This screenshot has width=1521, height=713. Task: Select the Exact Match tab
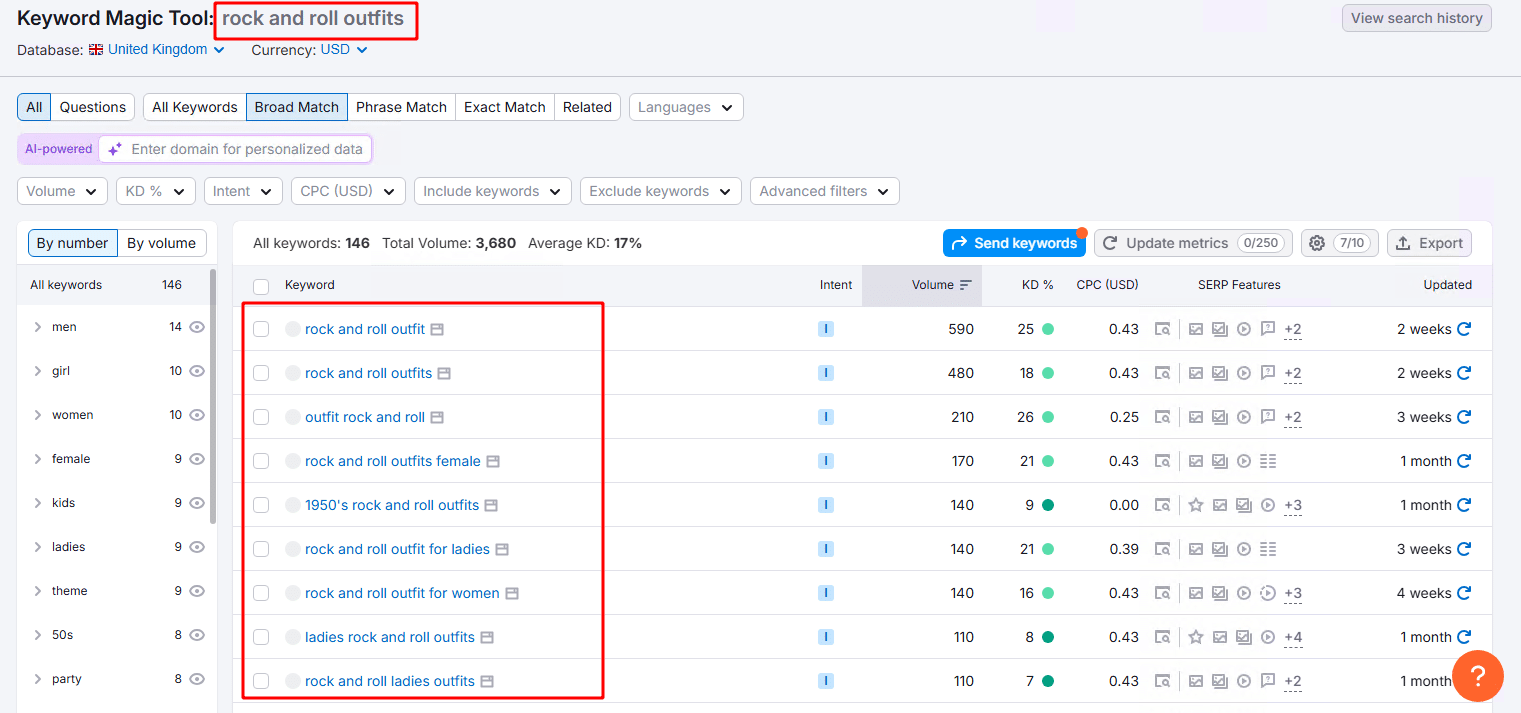[505, 107]
